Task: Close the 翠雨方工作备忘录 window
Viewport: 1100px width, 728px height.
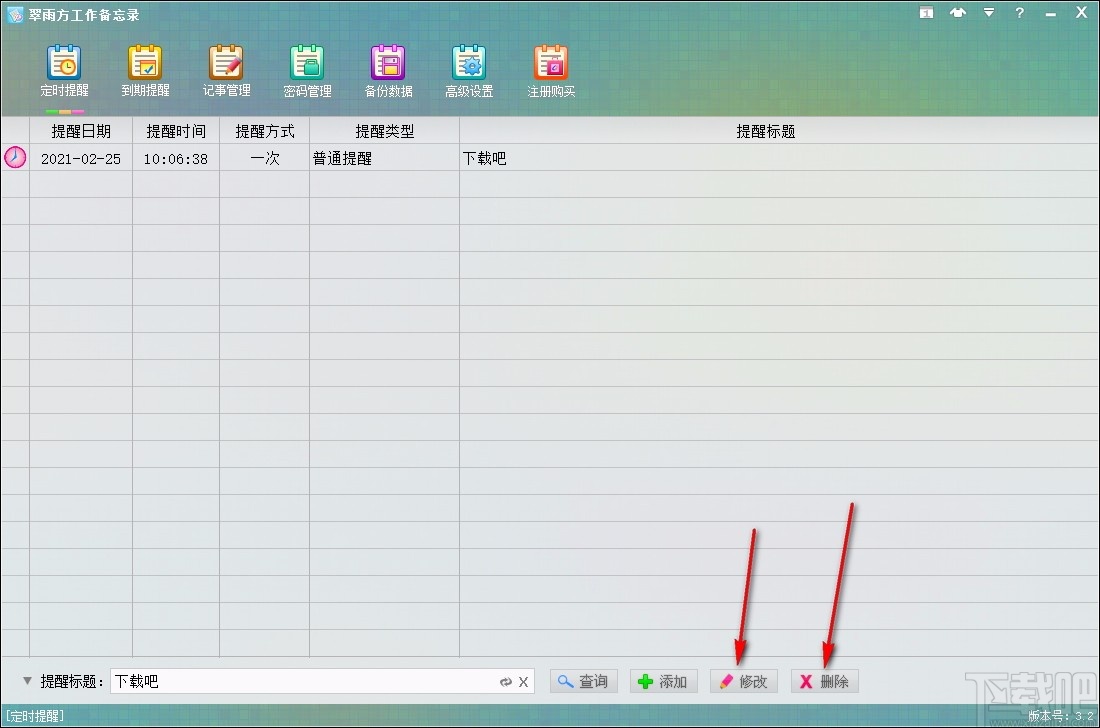Action: tap(1081, 12)
